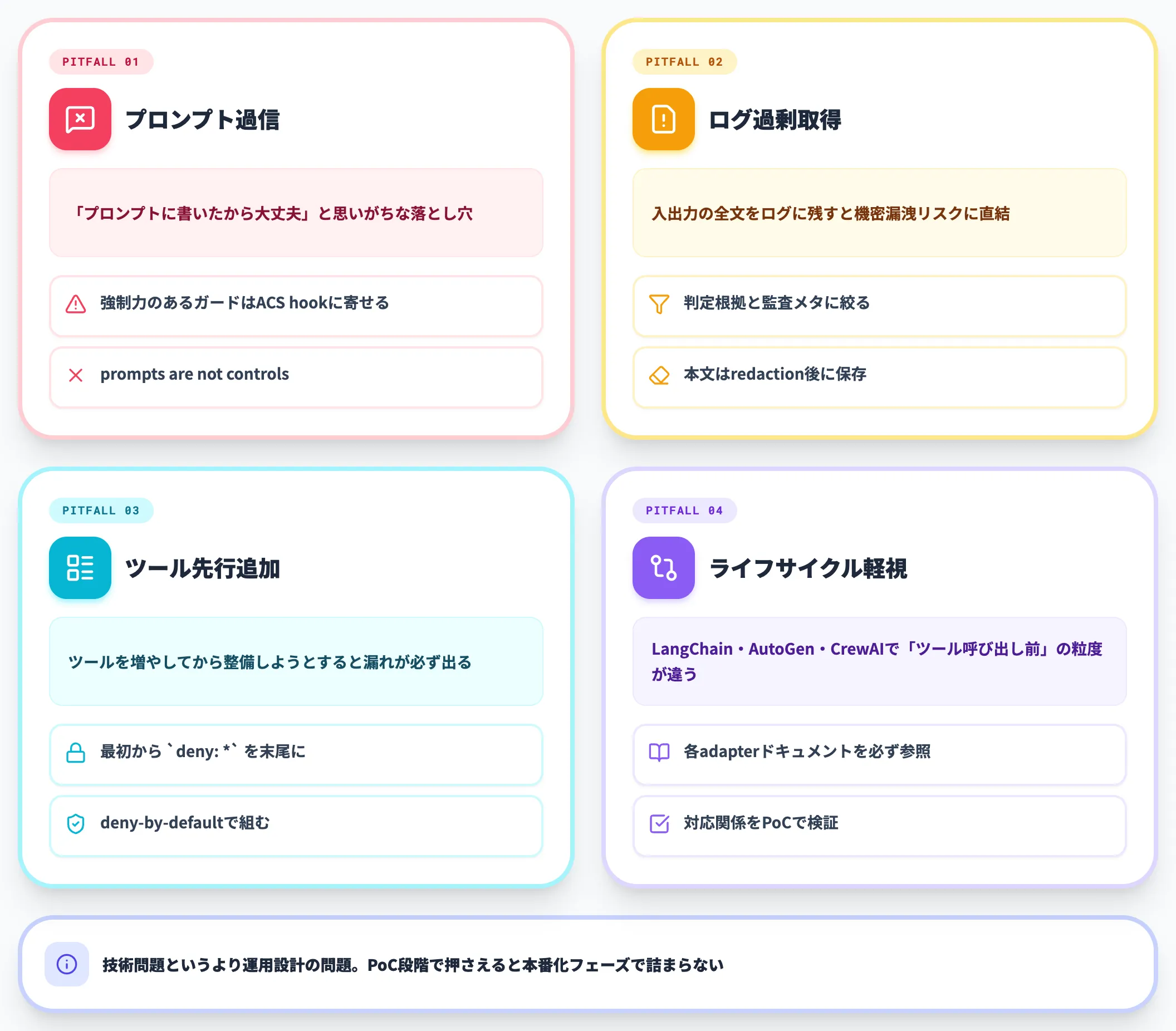Click the red message-x icon beside プロンプト過信

(80, 119)
